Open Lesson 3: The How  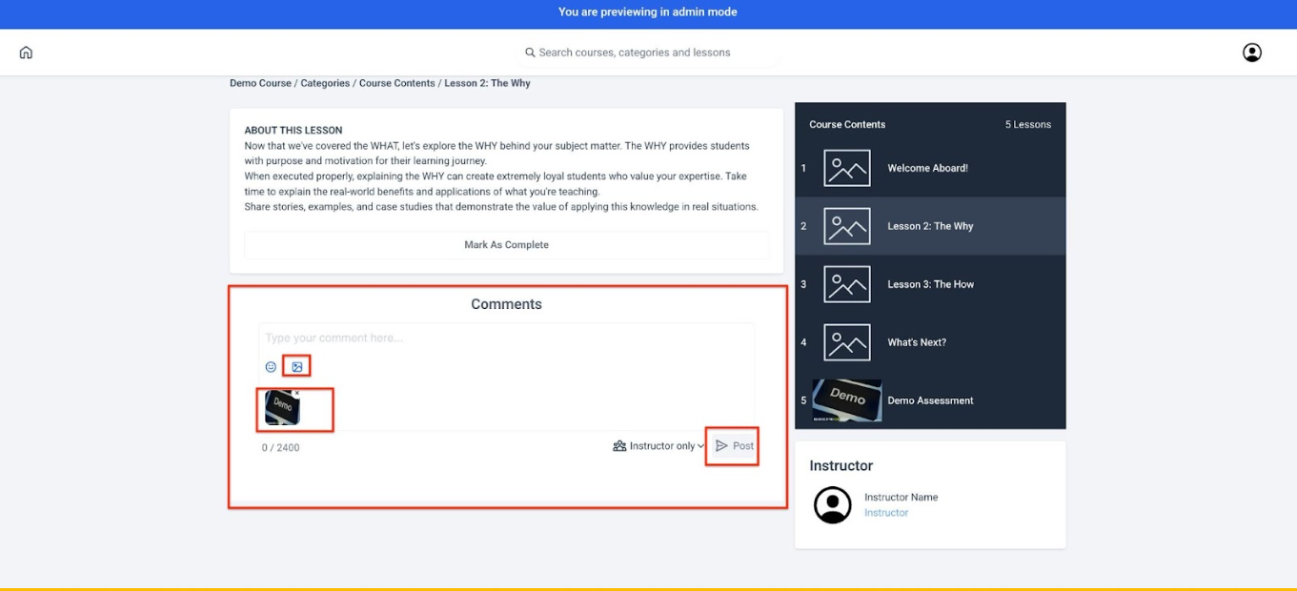(930, 284)
